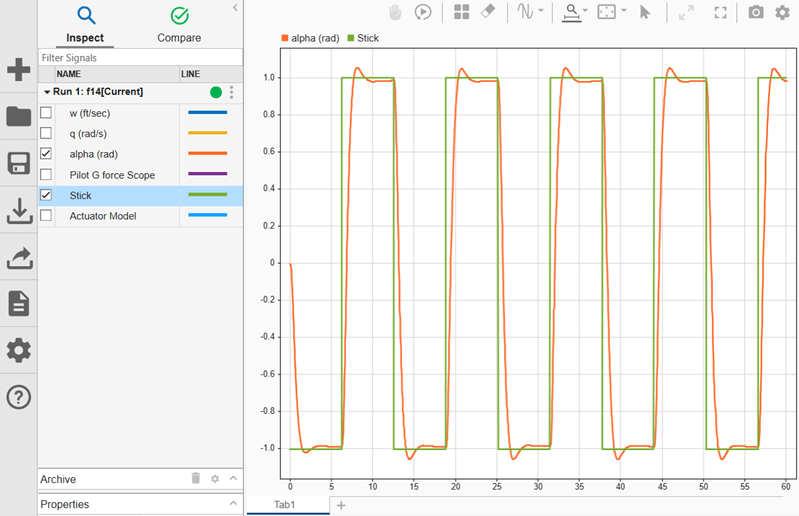Select the Actuator Model signal row
Image resolution: width=799 pixels, height=516 pixels.
pos(141,216)
